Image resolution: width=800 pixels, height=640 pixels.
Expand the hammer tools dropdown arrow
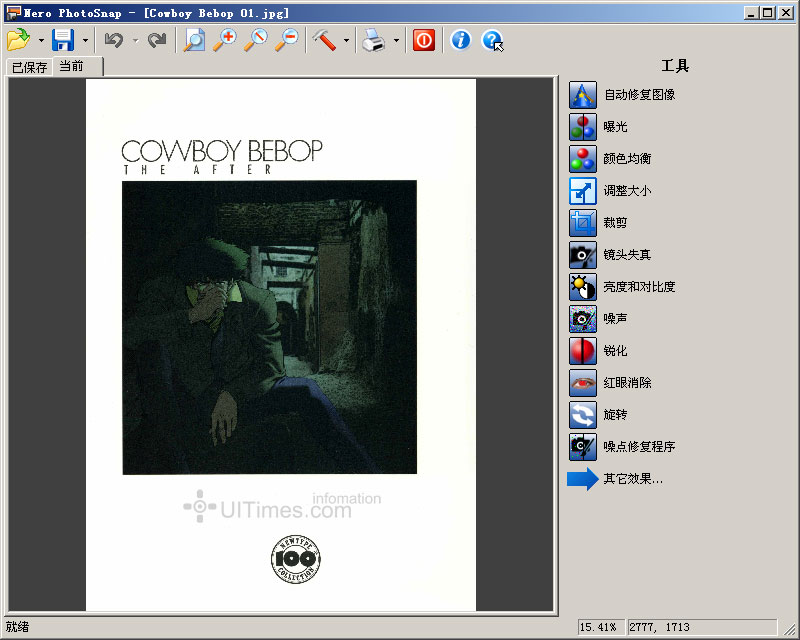tap(346, 40)
